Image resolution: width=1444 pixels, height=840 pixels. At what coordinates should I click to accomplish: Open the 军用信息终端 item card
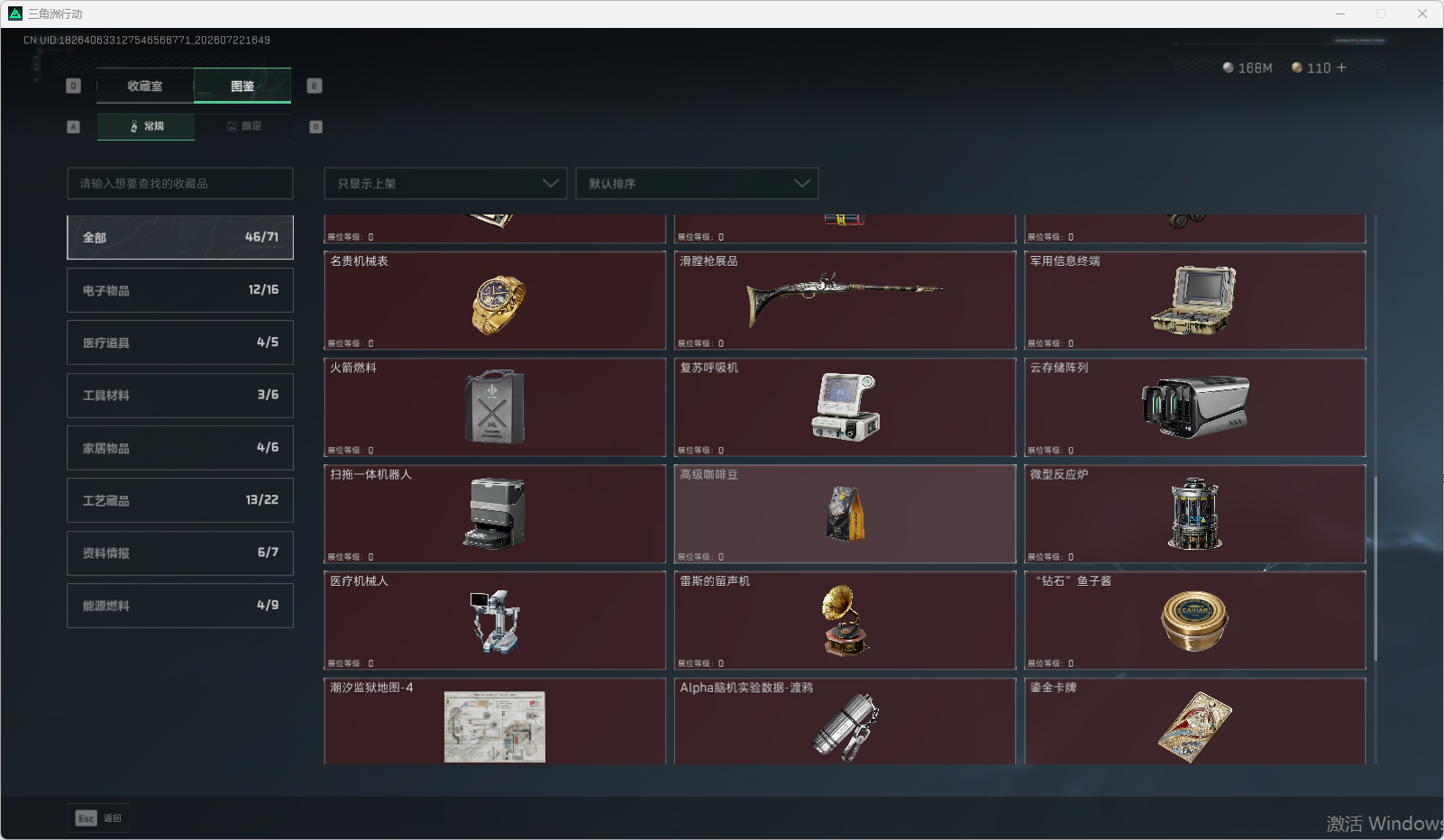1195,300
